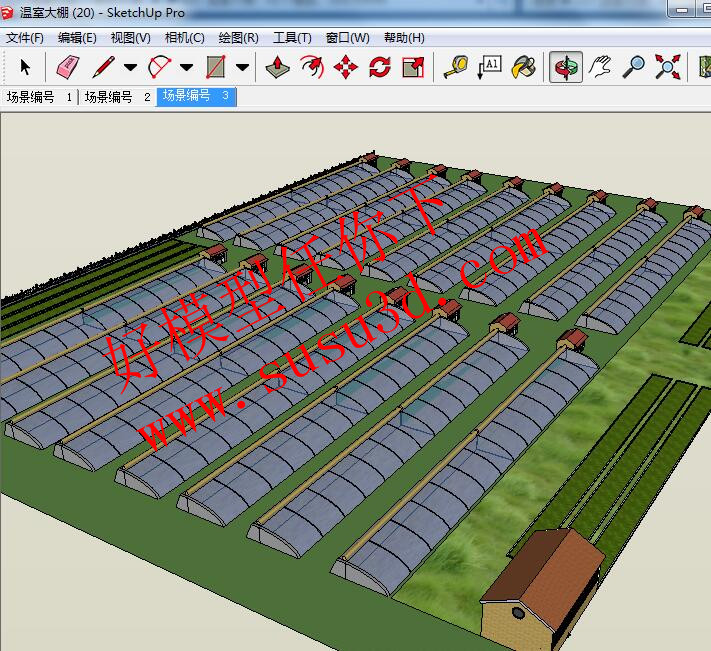Image resolution: width=711 pixels, height=651 pixels.
Task: Choose the Zoom magnifier tool
Action: point(633,67)
